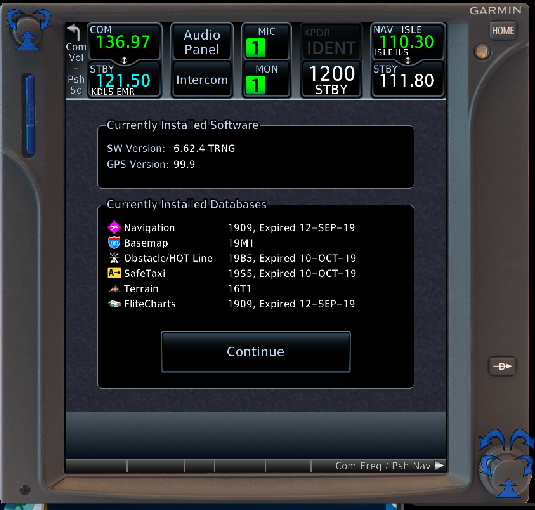Click the Basemap shield icon

(x=114, y=243)
